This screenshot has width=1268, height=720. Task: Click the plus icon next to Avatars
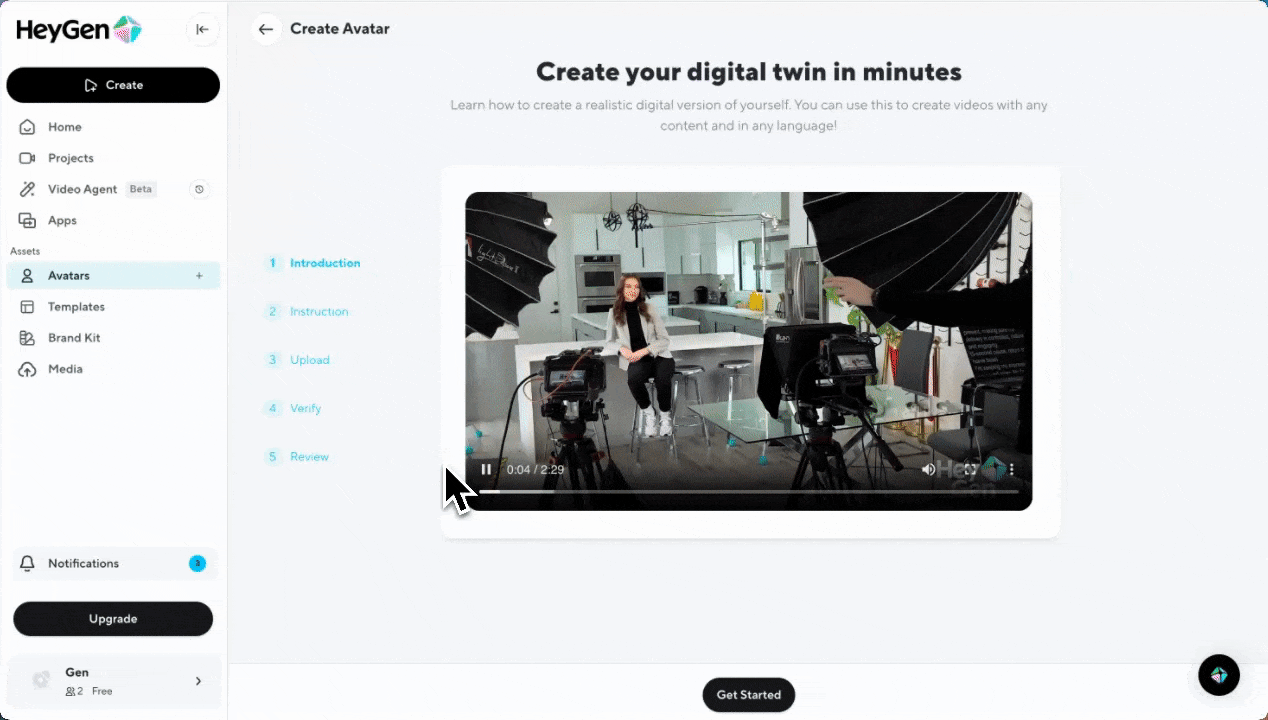[199, 276]
